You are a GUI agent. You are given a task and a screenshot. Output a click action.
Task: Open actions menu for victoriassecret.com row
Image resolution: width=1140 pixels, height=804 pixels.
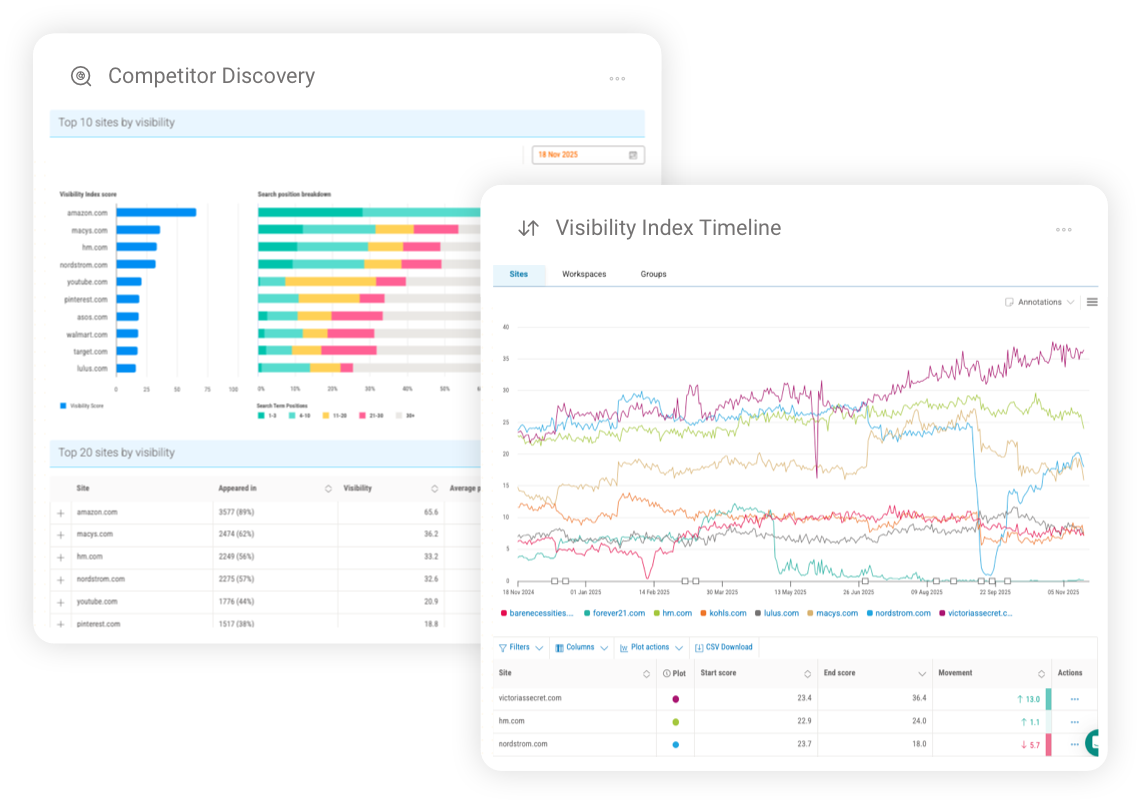1074,698
